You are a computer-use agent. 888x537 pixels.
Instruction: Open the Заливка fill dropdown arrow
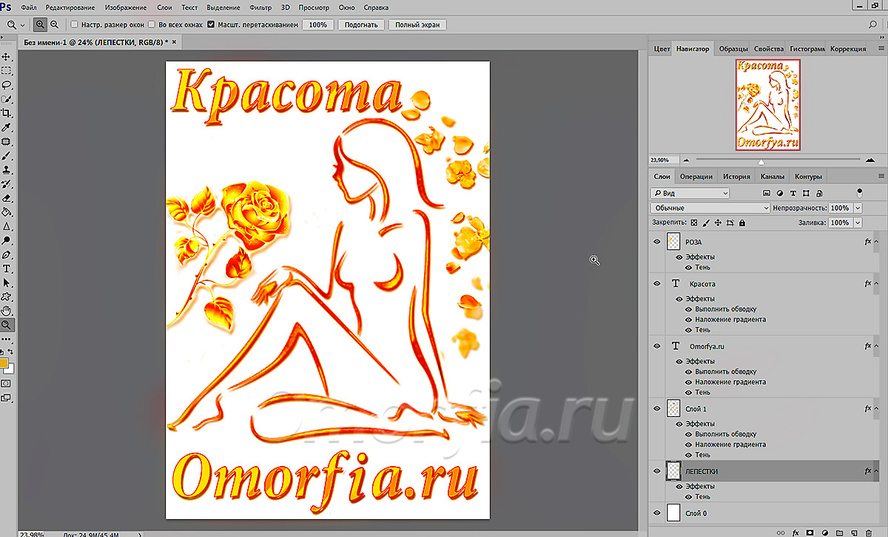point(858,223)
